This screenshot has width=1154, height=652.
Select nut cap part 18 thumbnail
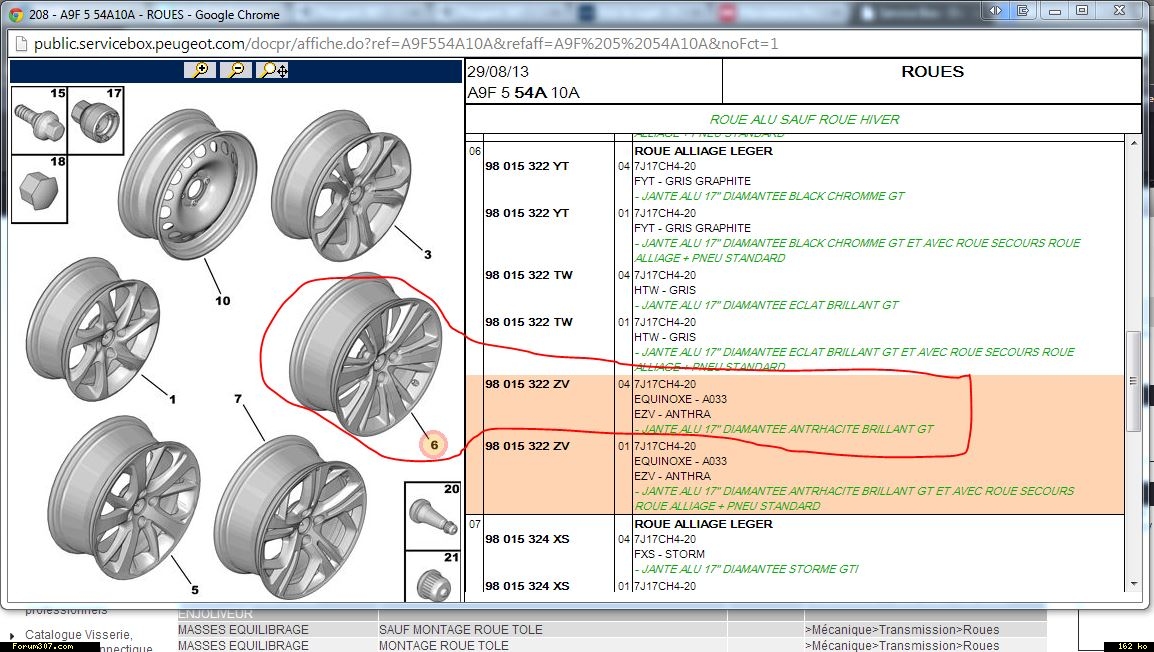[x=39, y=188]
